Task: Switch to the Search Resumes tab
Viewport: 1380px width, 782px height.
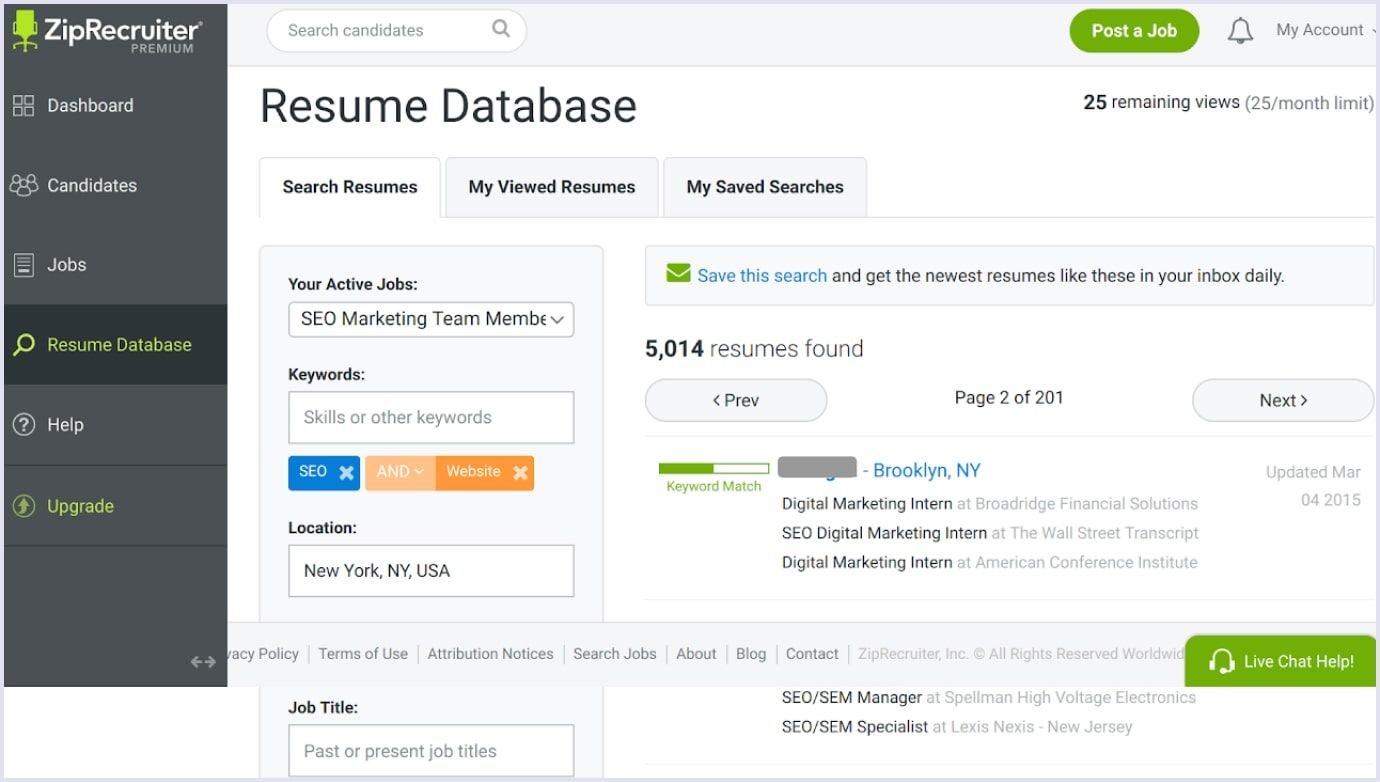Action: 350,187
